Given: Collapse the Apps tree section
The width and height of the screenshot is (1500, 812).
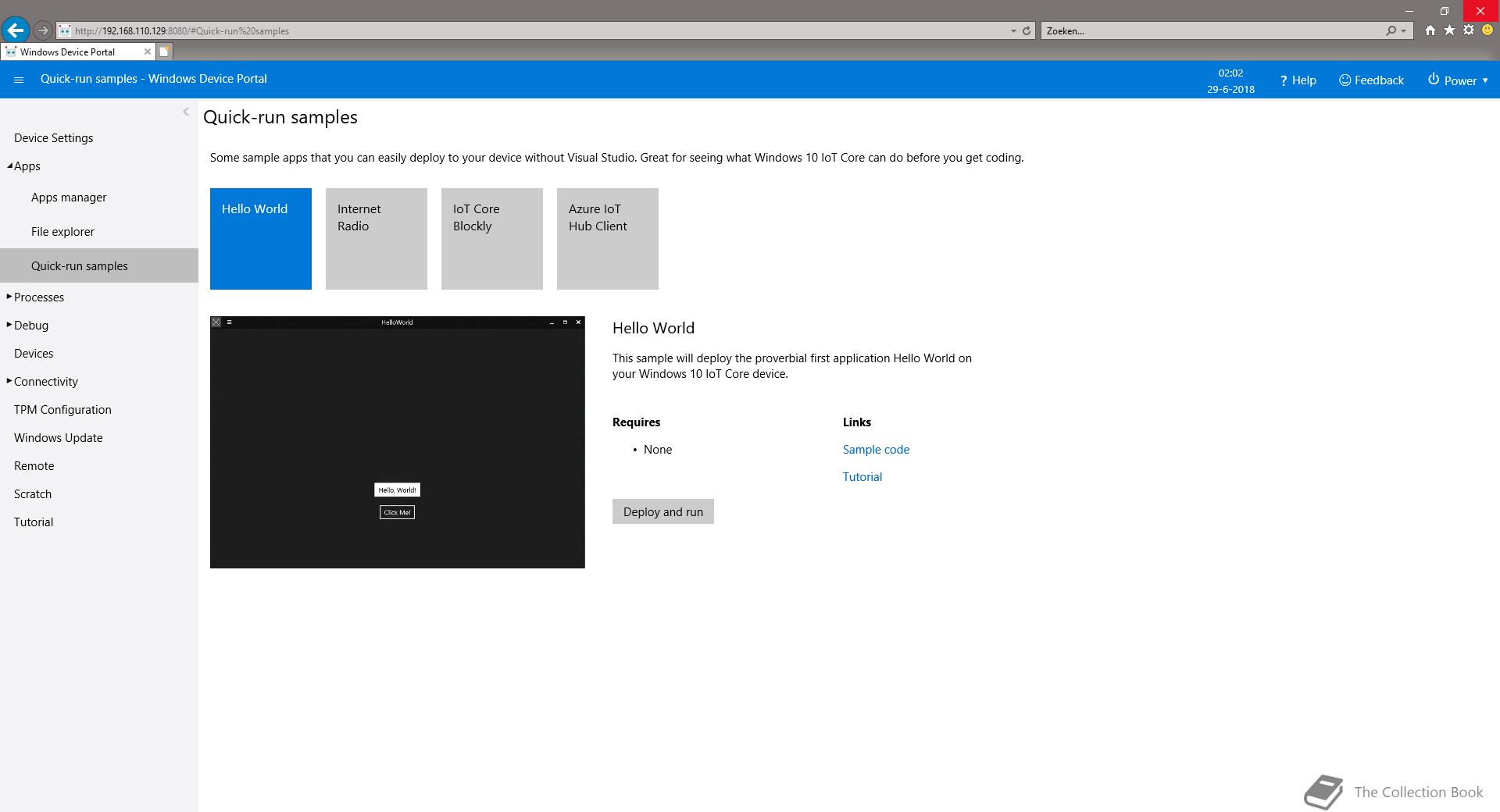Looking at the screenshot, I should coord(9,166).
